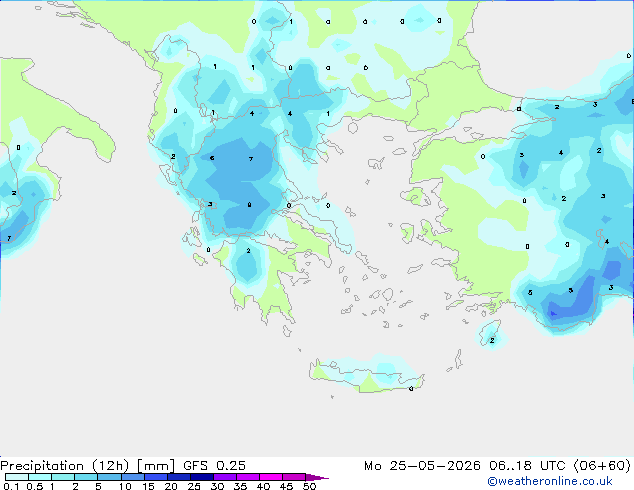This screenshot has height=490, width=634.
Task: Click the 0.1–0.5 mm legend color box
Action: click(17, 477)
